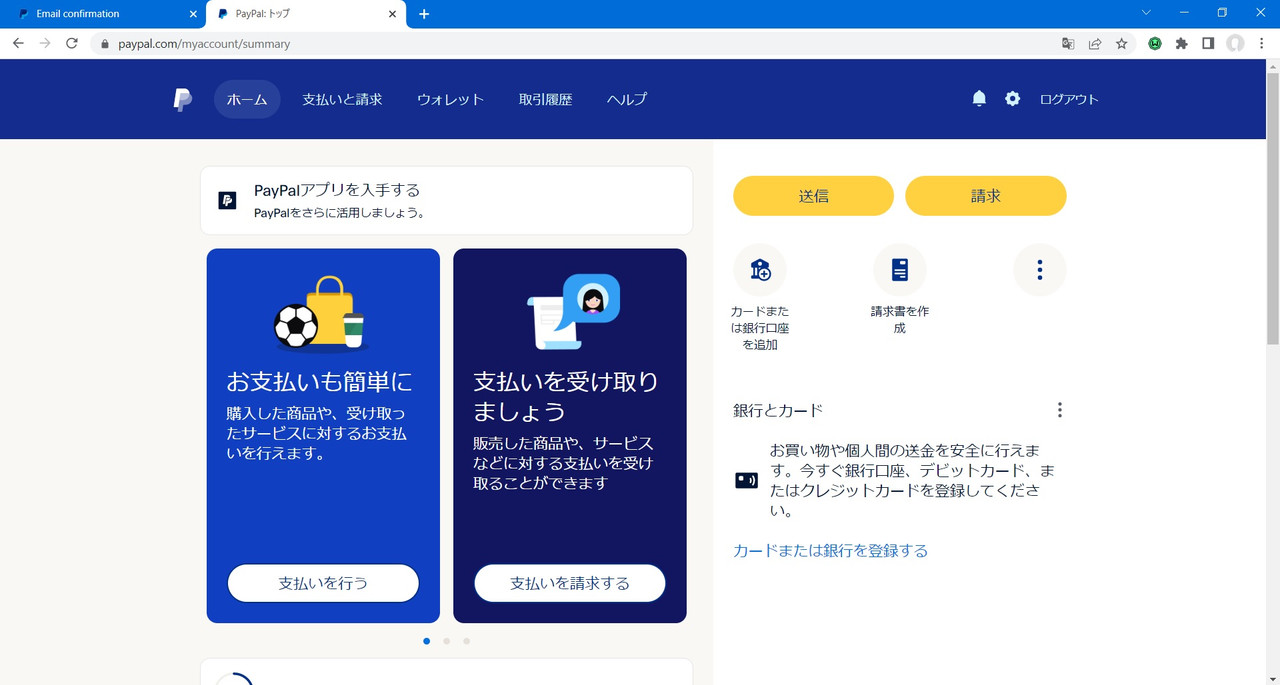Click 支払いを請求する button
The width and height of the screenshot is (1280, 685).
[570, 583]
